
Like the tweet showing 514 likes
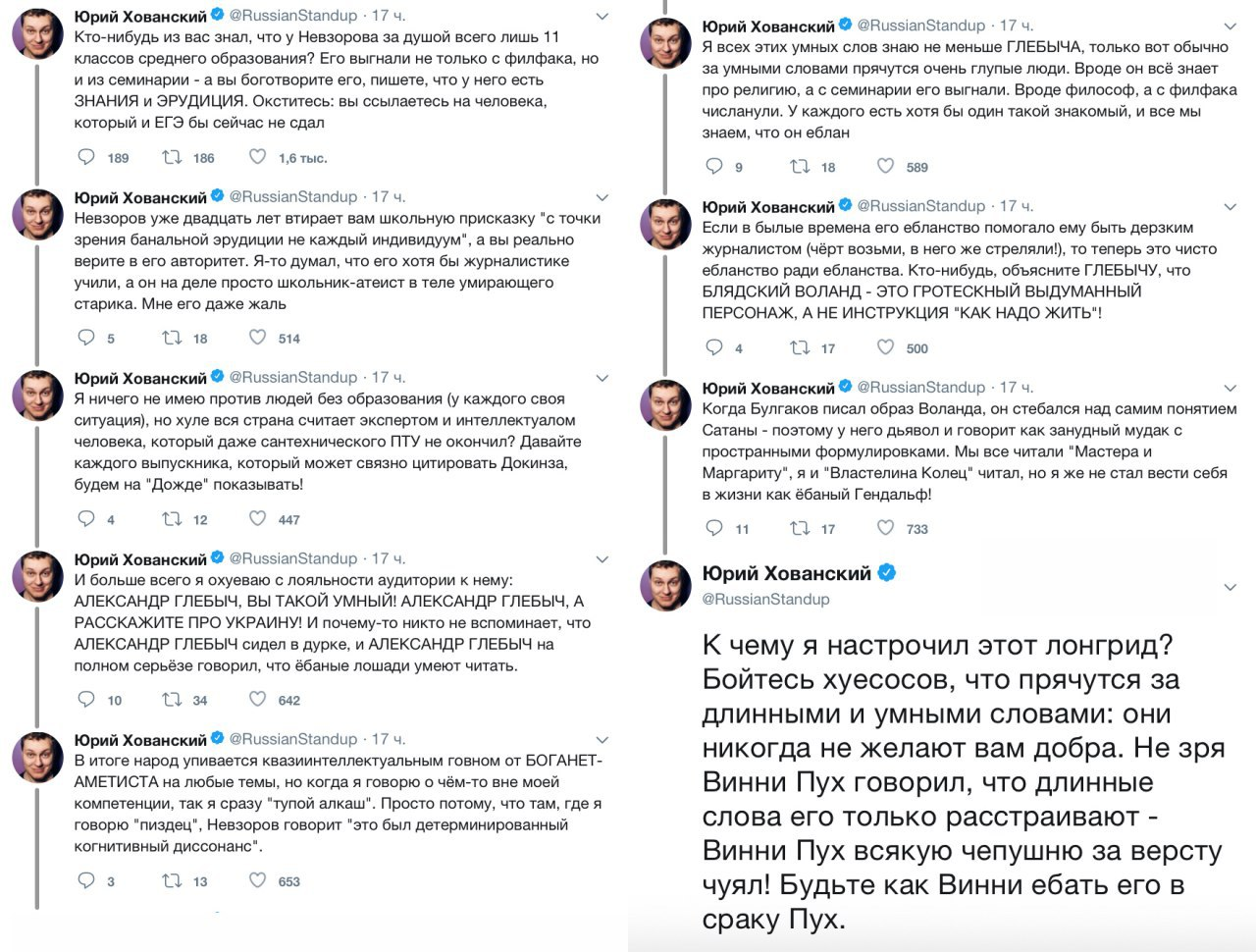pyautogui.click(x=257, y=338)
